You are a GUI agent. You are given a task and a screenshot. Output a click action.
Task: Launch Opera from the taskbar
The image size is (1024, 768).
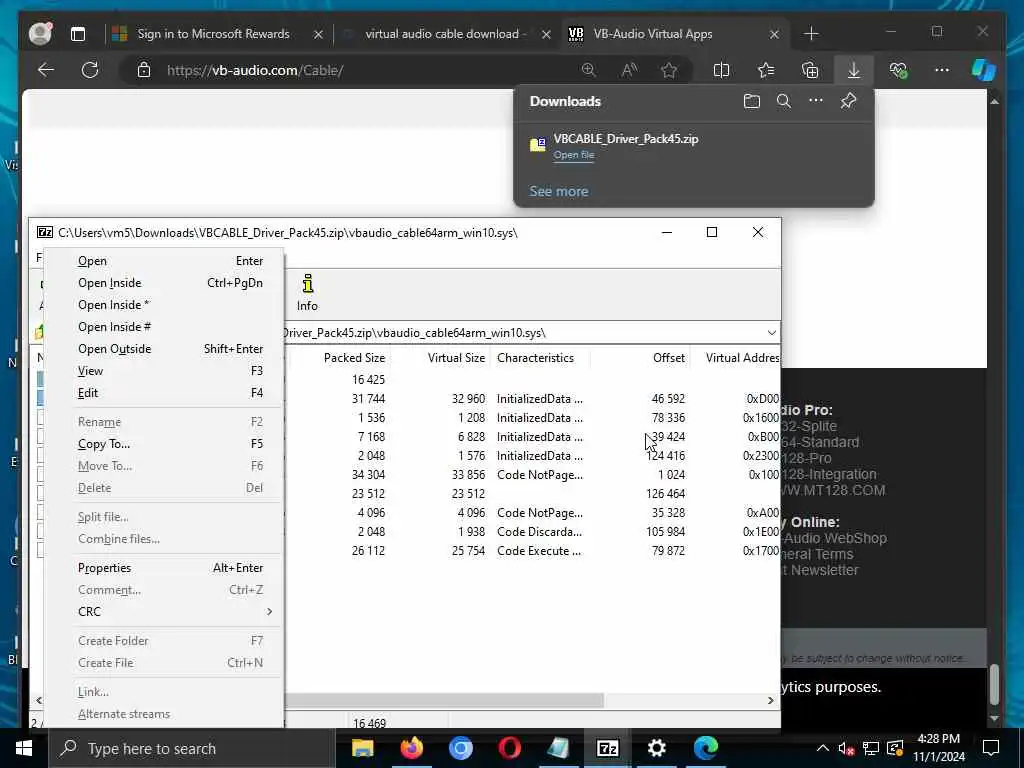[509, 748]
